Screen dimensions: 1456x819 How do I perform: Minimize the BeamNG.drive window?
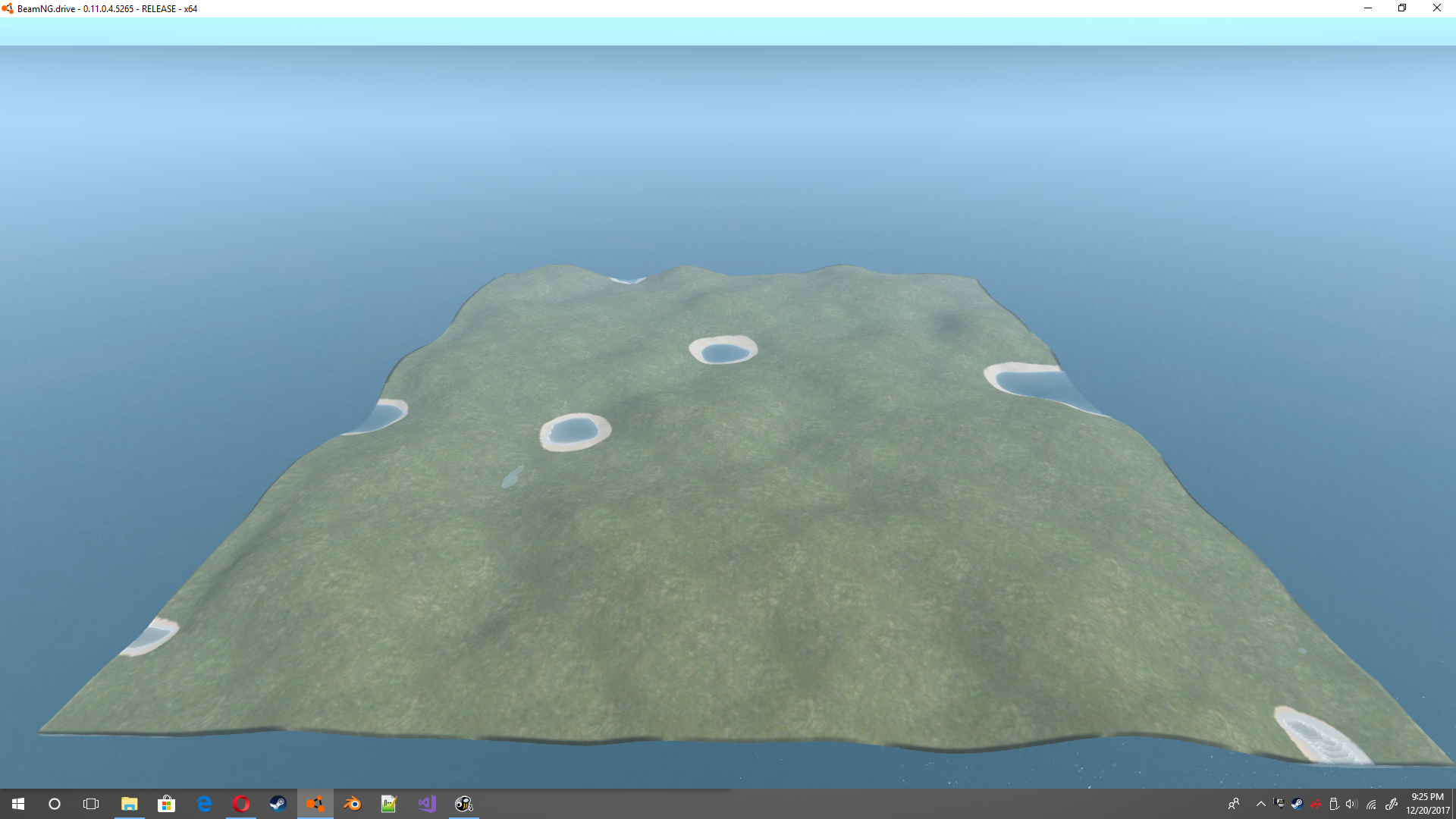[1368, 8]
